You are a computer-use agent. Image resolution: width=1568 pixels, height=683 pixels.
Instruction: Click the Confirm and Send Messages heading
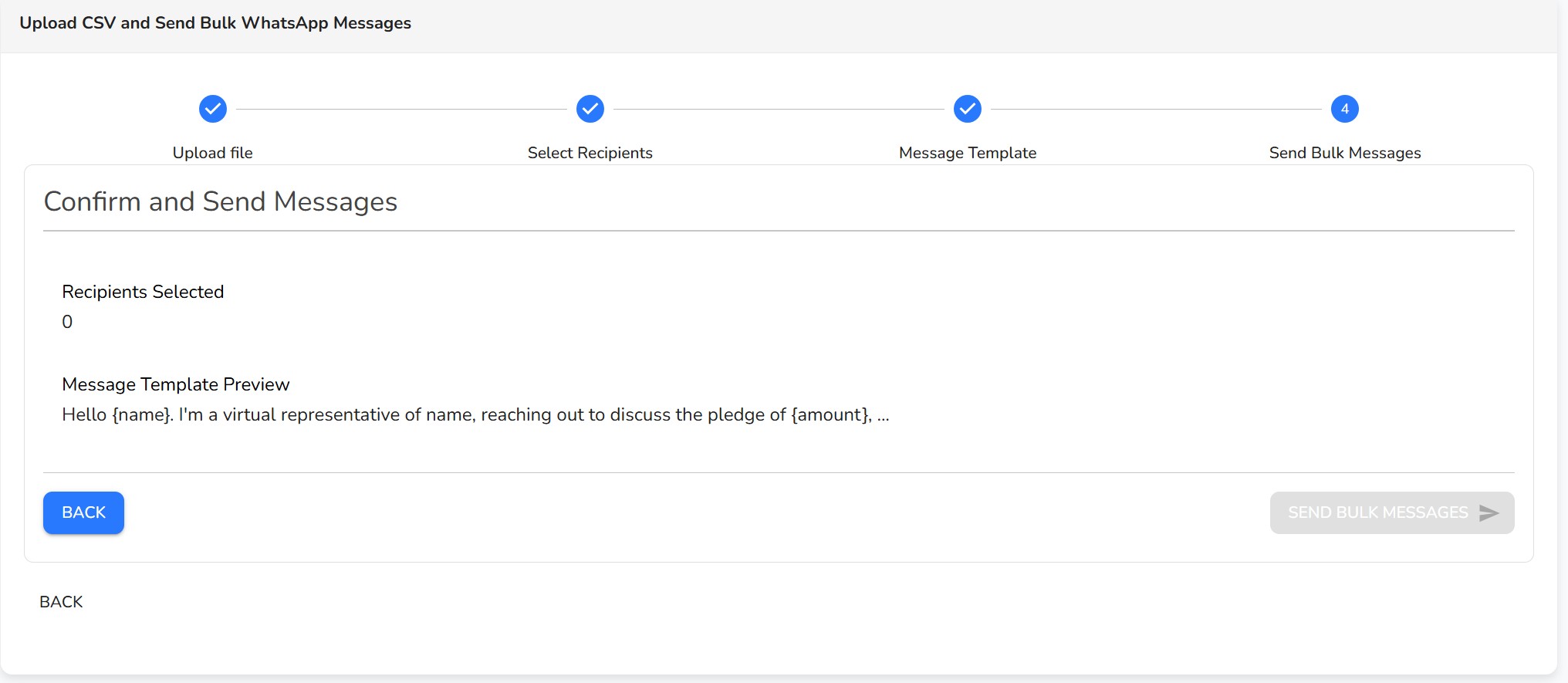tap(221, 201)
